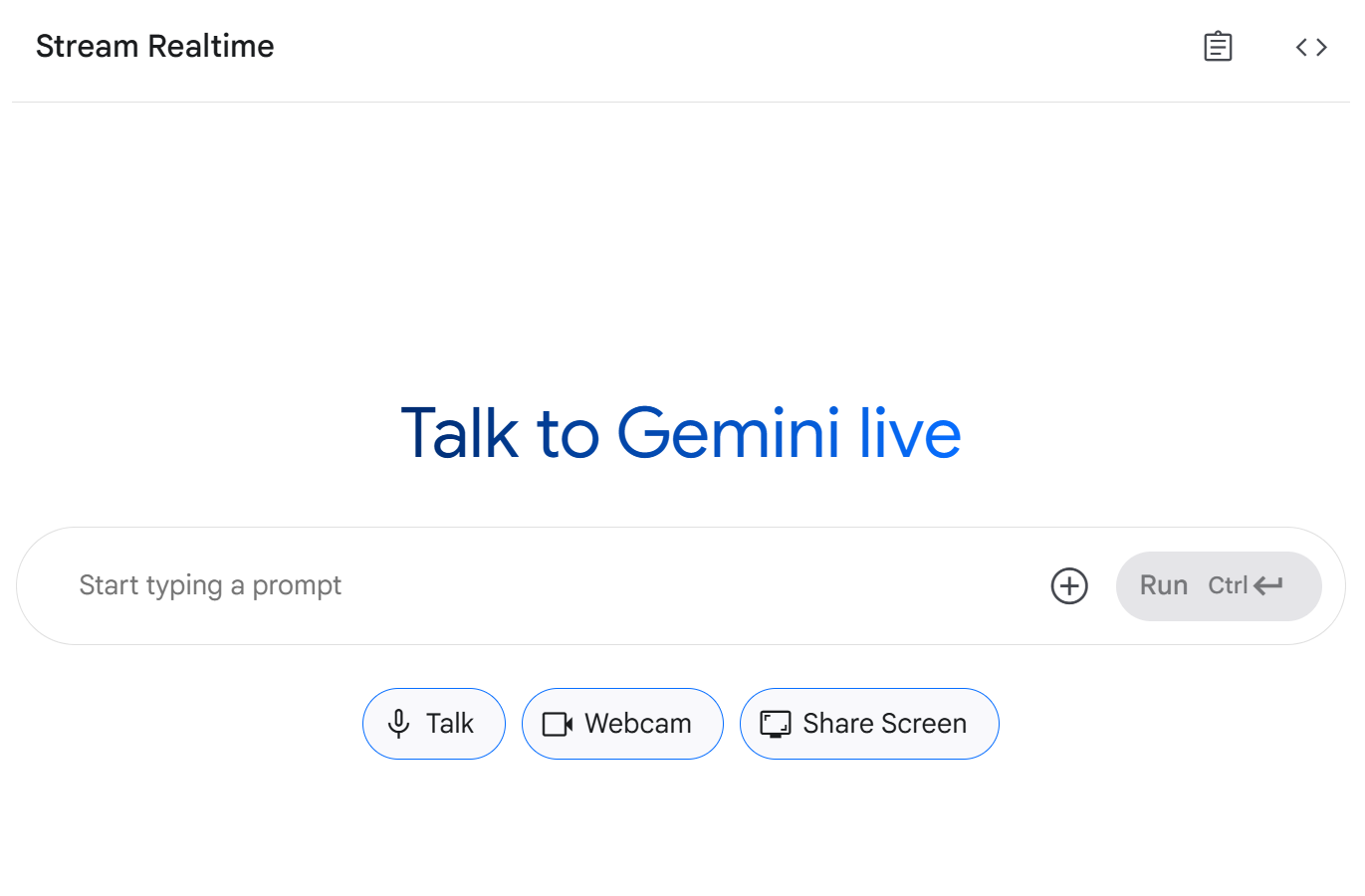Click the word "Realtime" in the header

211,47
